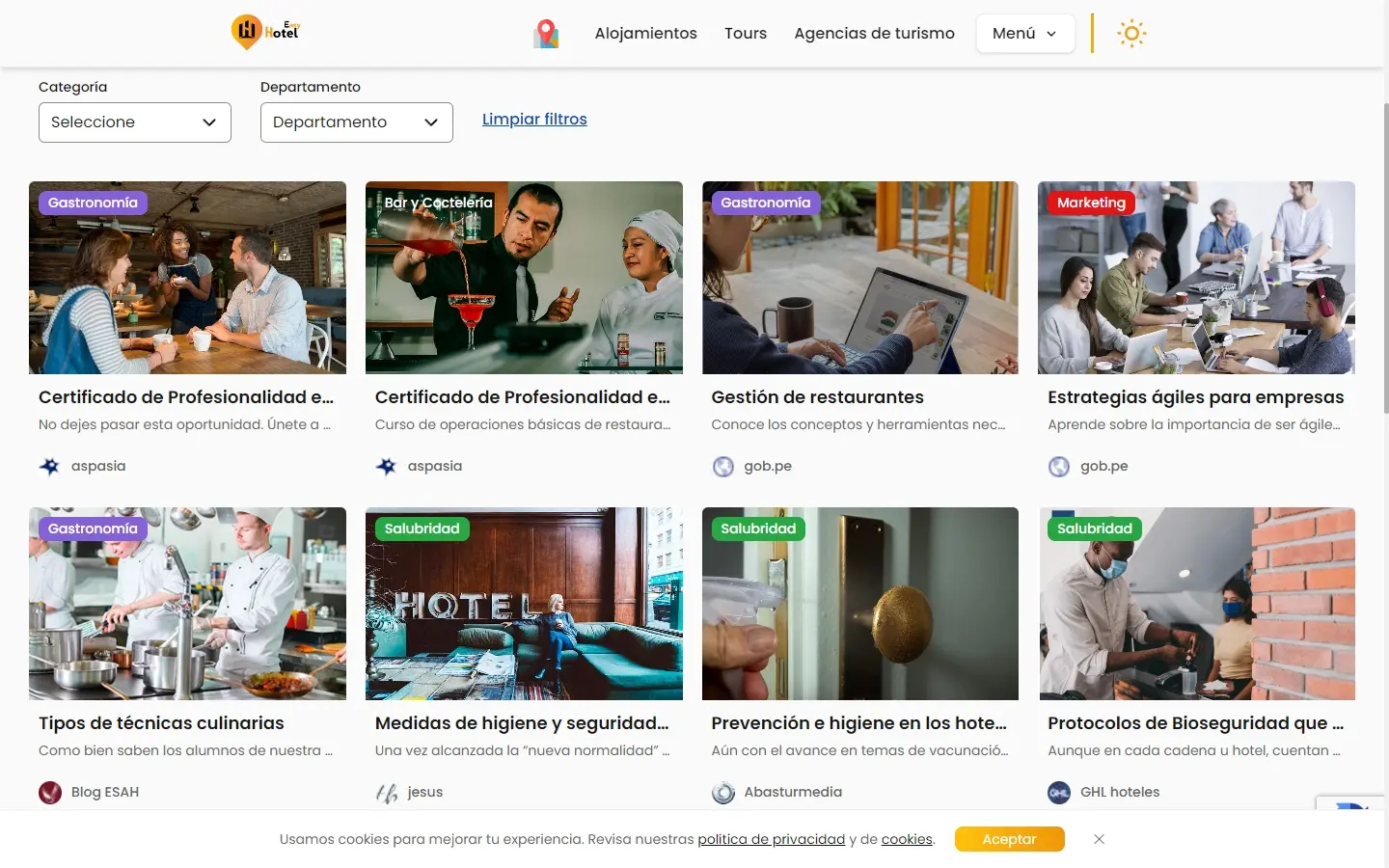Screen dimensions: 1389x868
Task: Click the Blog ESAH author icon
Action: [x=50, y=793]
